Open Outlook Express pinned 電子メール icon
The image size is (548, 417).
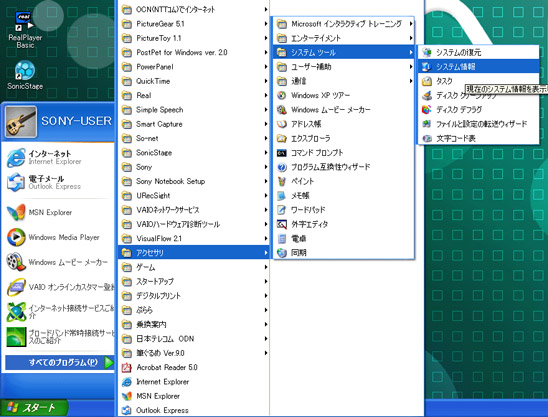[x=16, y=182]
